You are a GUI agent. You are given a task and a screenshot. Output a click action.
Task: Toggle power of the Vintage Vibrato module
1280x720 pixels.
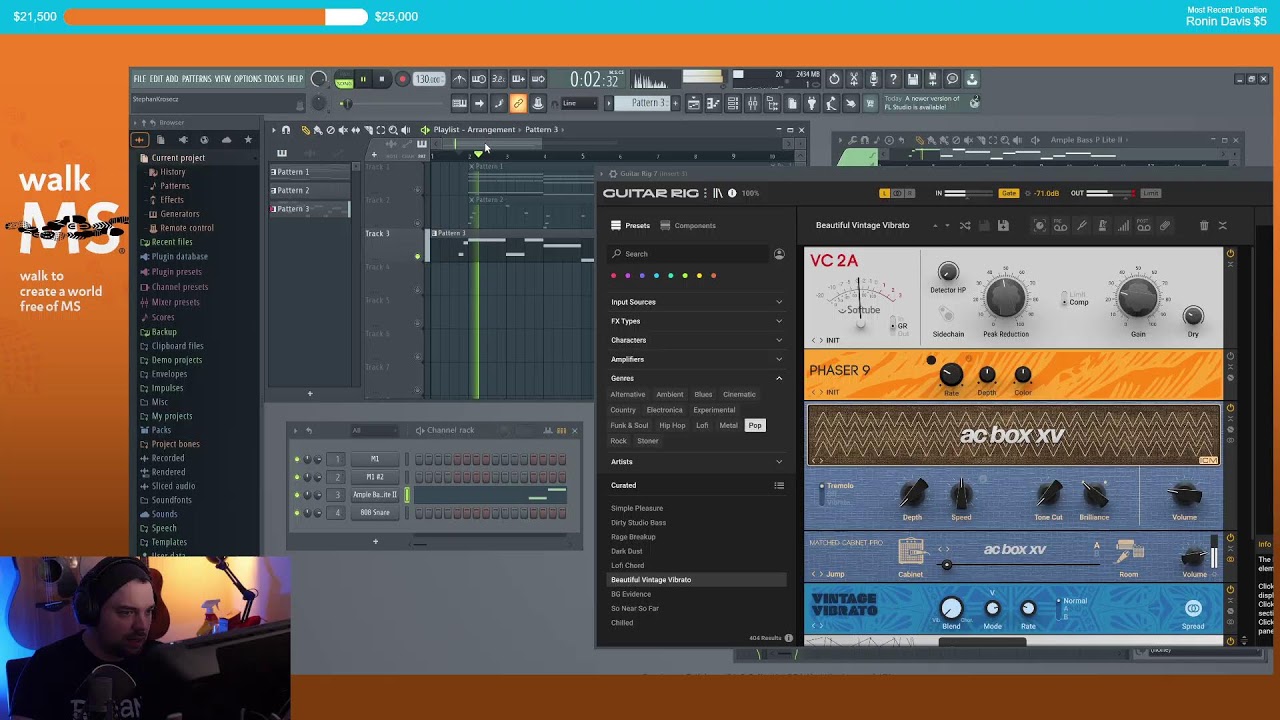point(1230,589)
